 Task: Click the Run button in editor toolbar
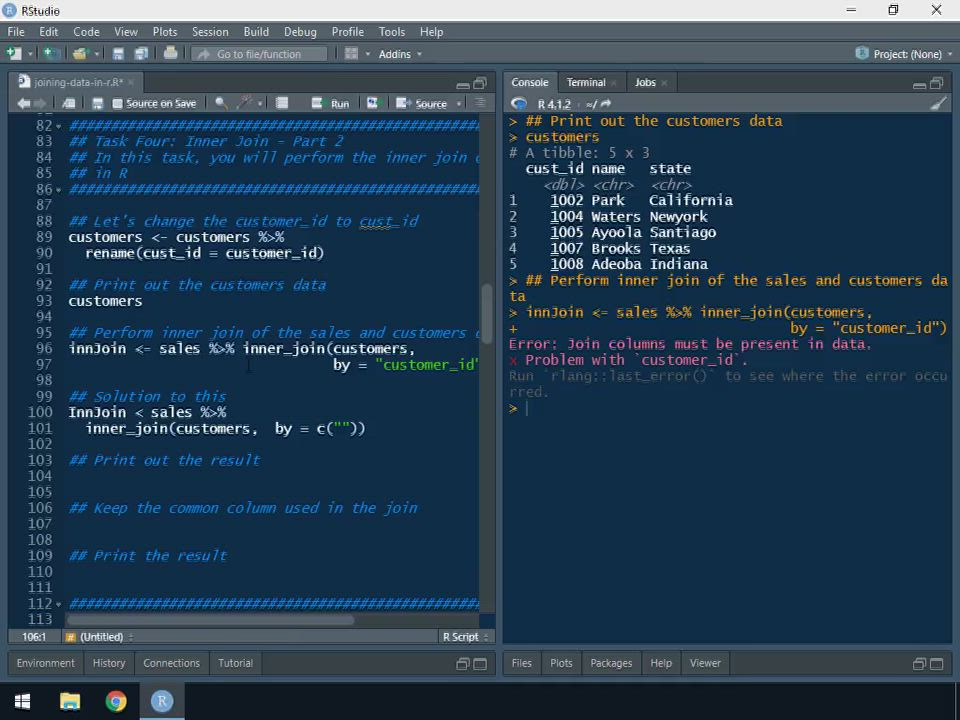pyautogui.click(x=331, y=103)
